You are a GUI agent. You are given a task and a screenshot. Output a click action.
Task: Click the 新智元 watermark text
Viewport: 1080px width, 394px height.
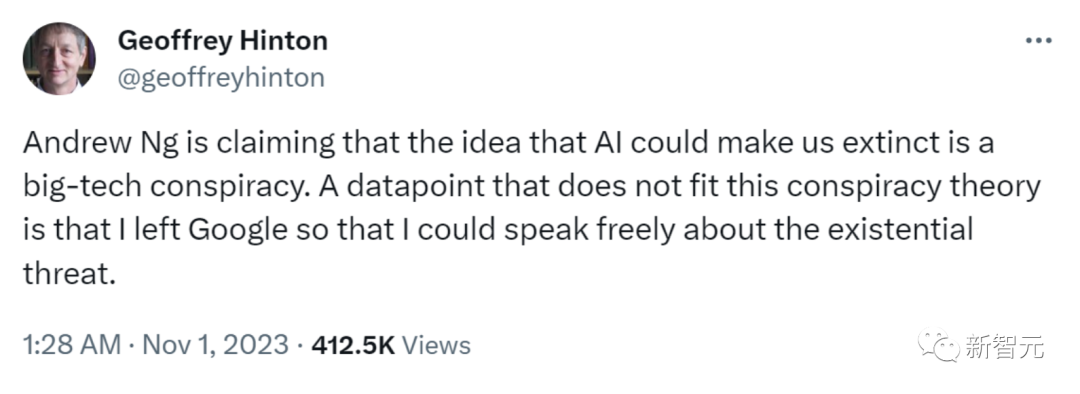(1004, 346)
